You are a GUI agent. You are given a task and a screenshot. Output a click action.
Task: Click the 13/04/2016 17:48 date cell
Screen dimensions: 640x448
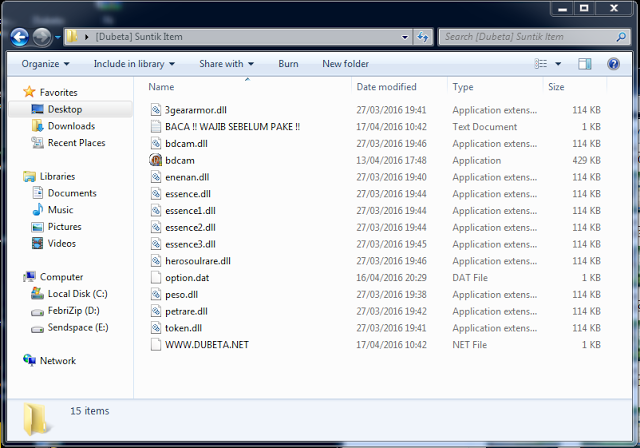pos(391,160)
